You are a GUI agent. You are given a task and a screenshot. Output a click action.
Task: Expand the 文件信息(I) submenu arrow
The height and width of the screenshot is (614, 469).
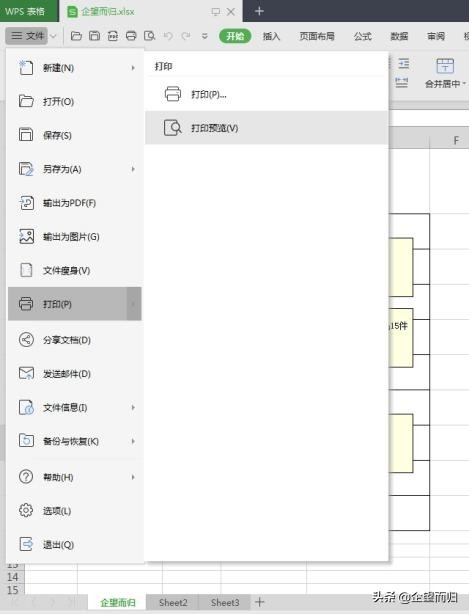pos(133,407)
